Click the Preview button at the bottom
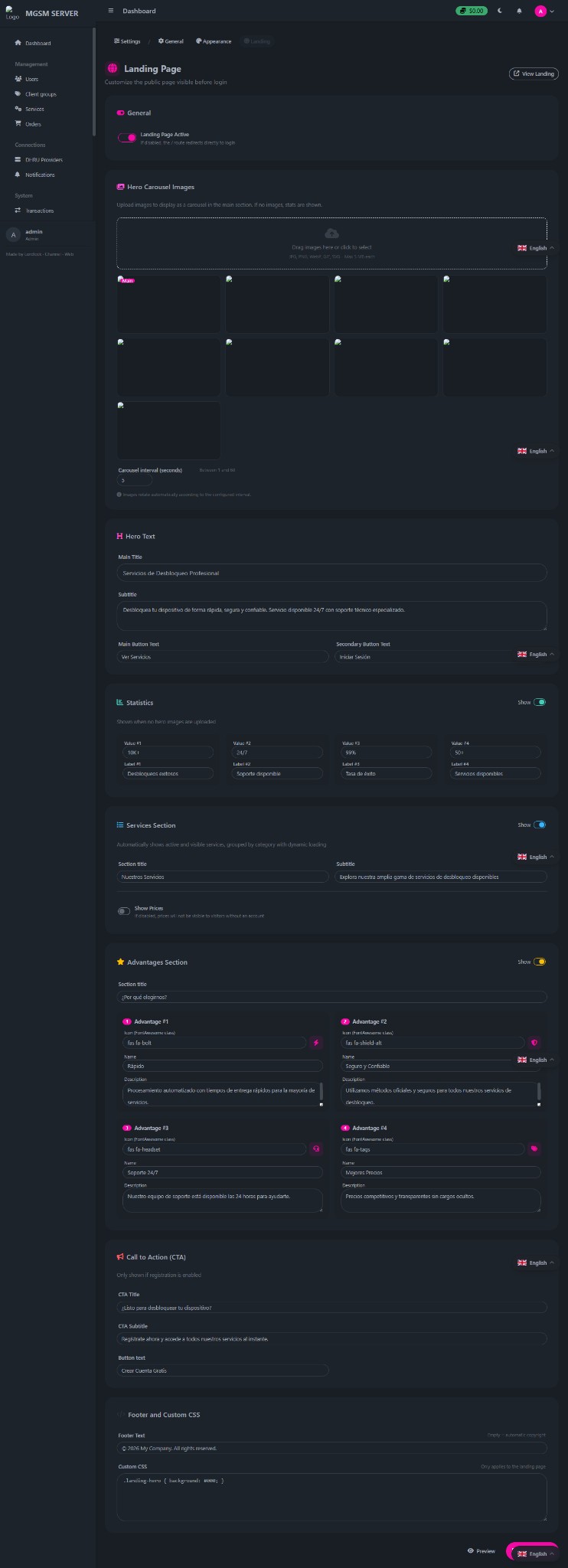The width and height of the screenshot is (568, 1568). 481,1550
